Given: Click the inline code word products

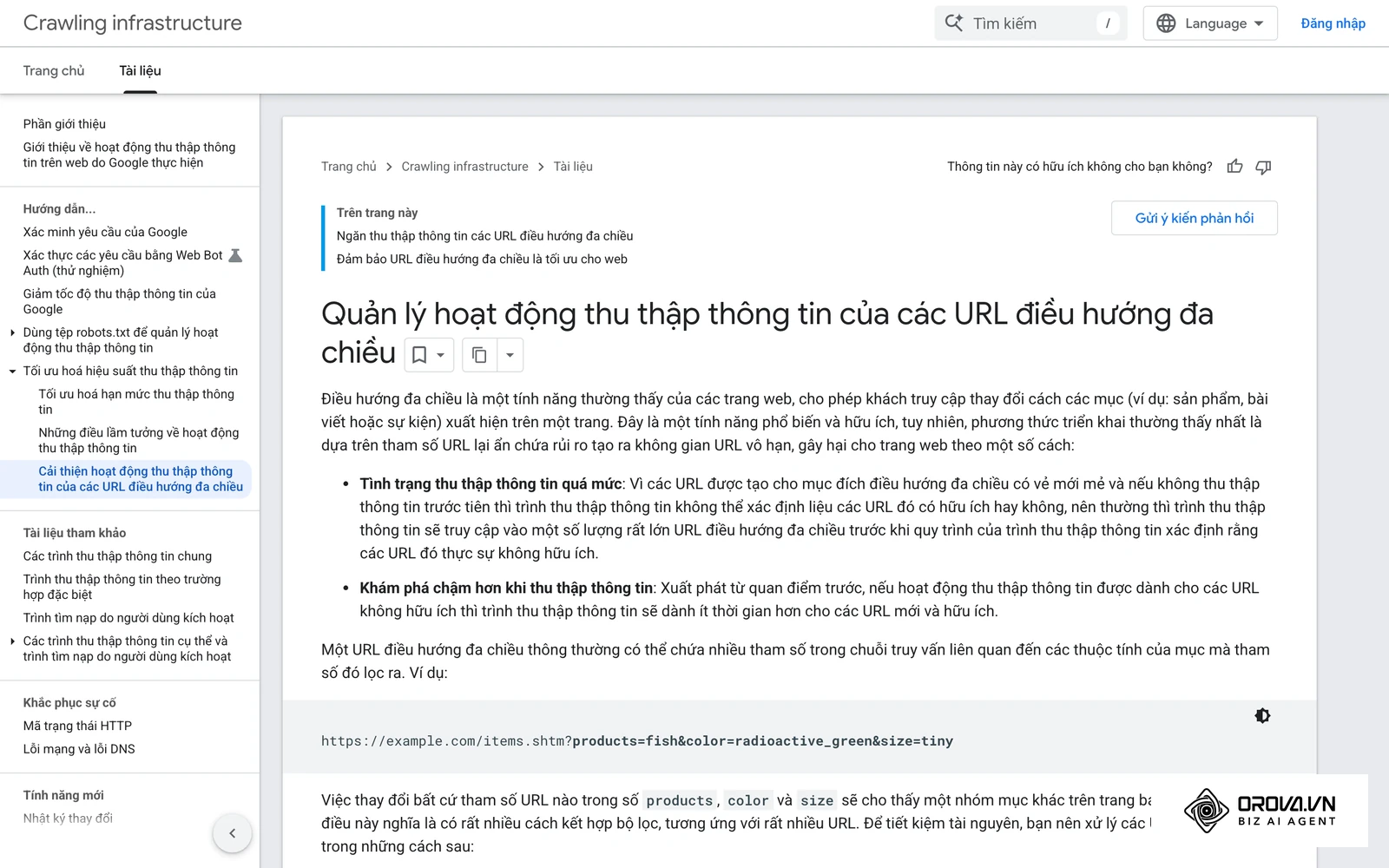Looking at the screenshot, I should coord(680,800).
